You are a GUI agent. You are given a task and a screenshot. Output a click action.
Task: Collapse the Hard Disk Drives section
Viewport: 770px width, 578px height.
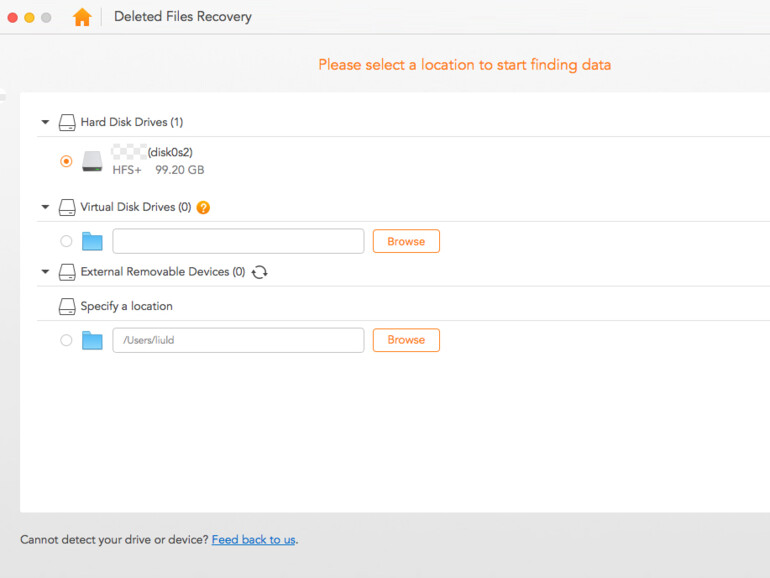(x=45, y=123)
